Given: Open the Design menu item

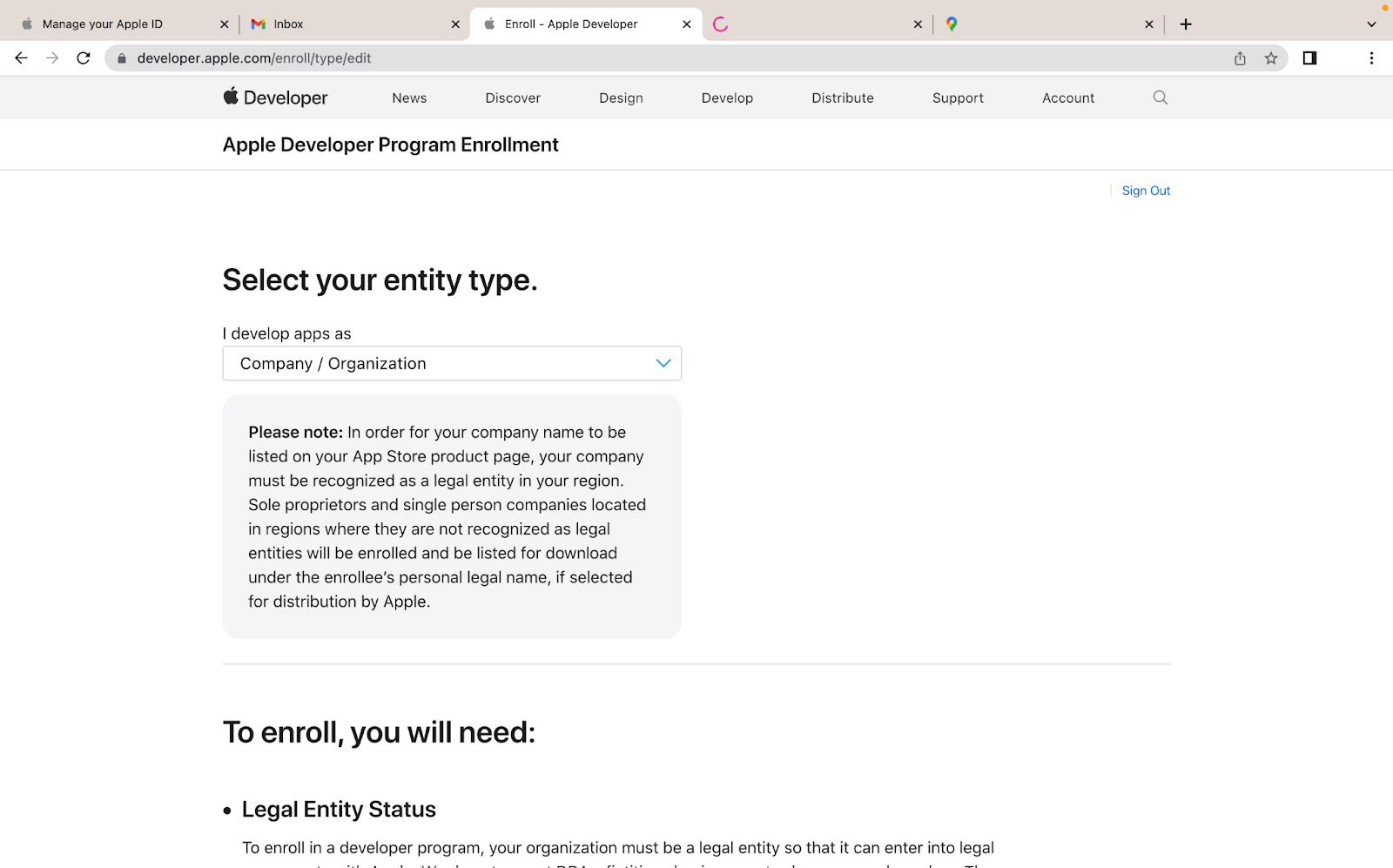Looking at the screenshot, I should (621, 98).
